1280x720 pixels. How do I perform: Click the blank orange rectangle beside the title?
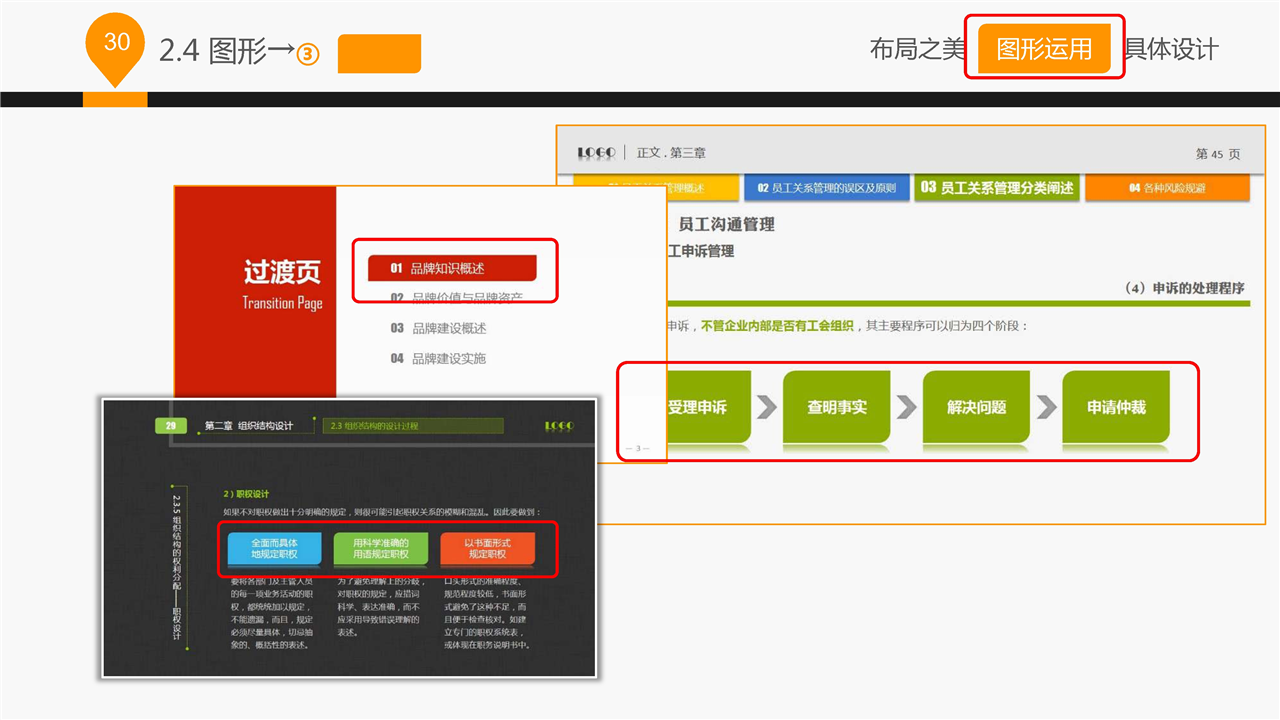coord(379,54)
